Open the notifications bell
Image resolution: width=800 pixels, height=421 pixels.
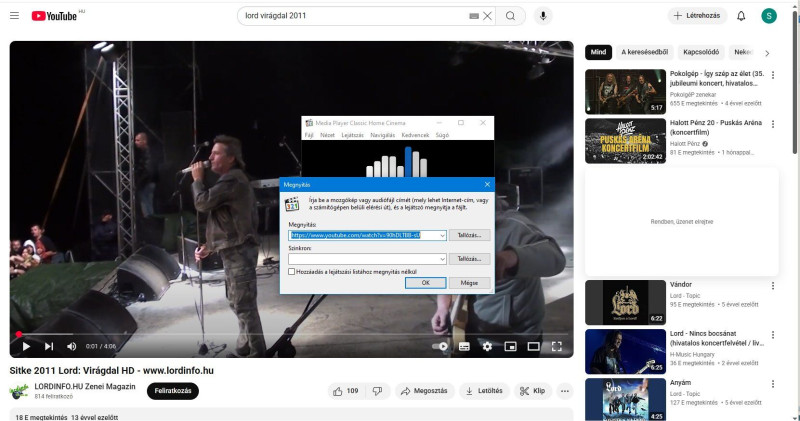[x=741, y=16]
